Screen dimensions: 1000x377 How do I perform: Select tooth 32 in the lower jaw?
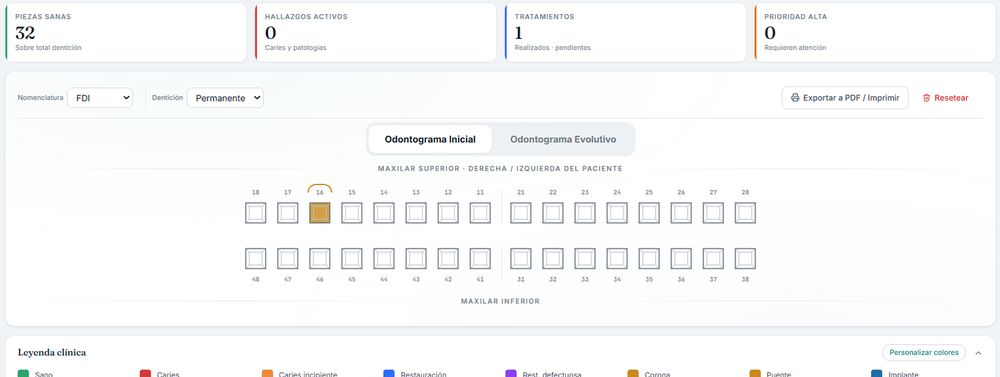coord(553,258)
